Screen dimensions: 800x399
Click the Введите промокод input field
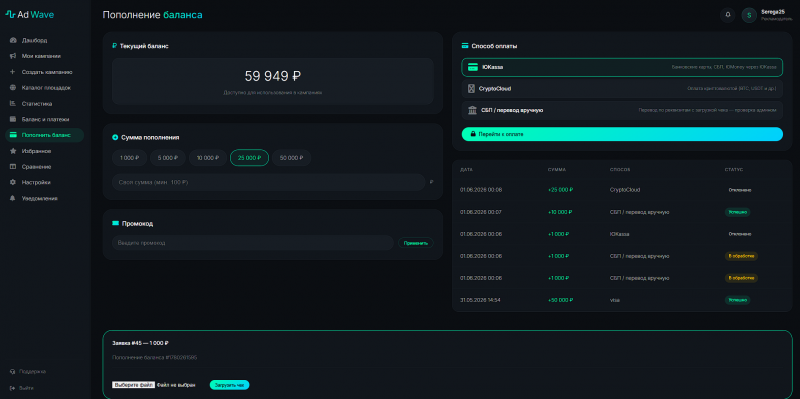pos(253,243)
